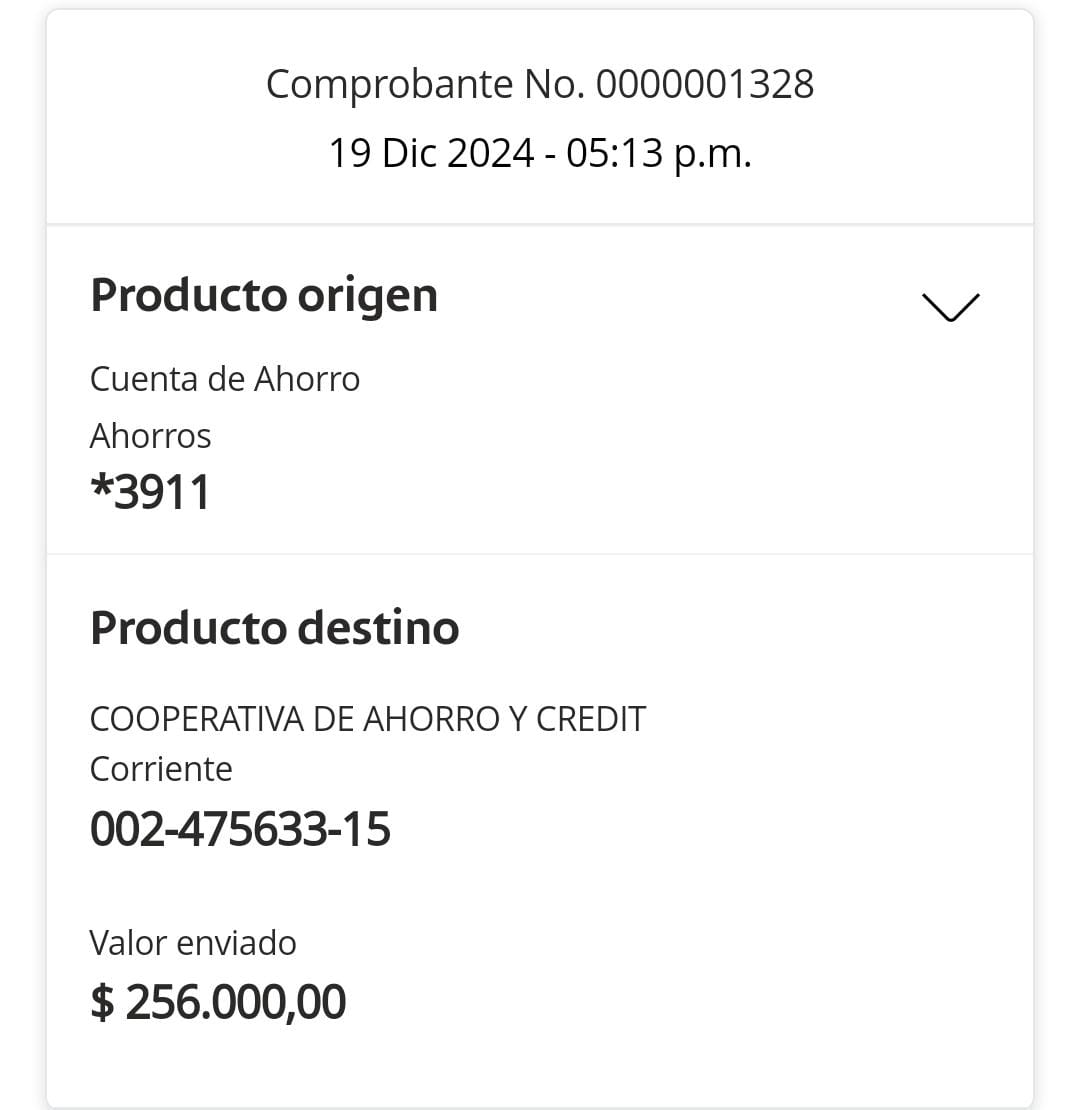This screenshot has width=1080, height=1110.
Task: Select the Ahorros account type label
Action: (151, 436)
